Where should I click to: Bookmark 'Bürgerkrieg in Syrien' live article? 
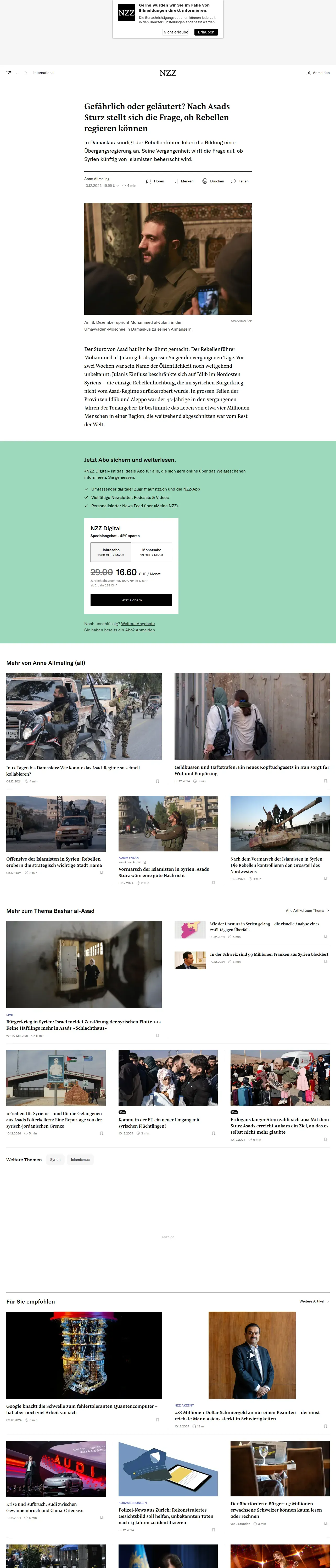[157, 1035]
